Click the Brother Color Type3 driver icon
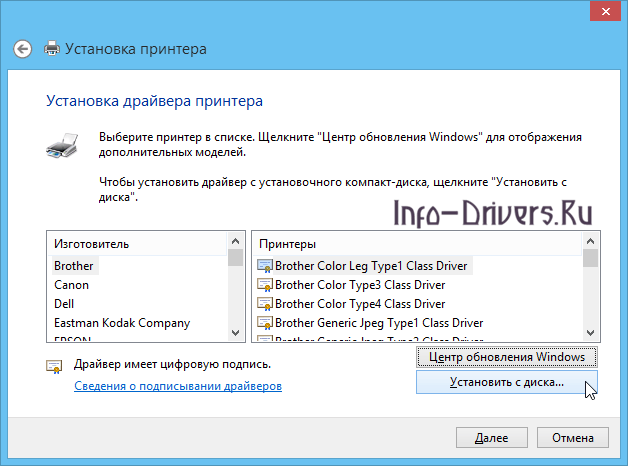Image resolution: width=628 pixels, height=466 pixels. 265,285
